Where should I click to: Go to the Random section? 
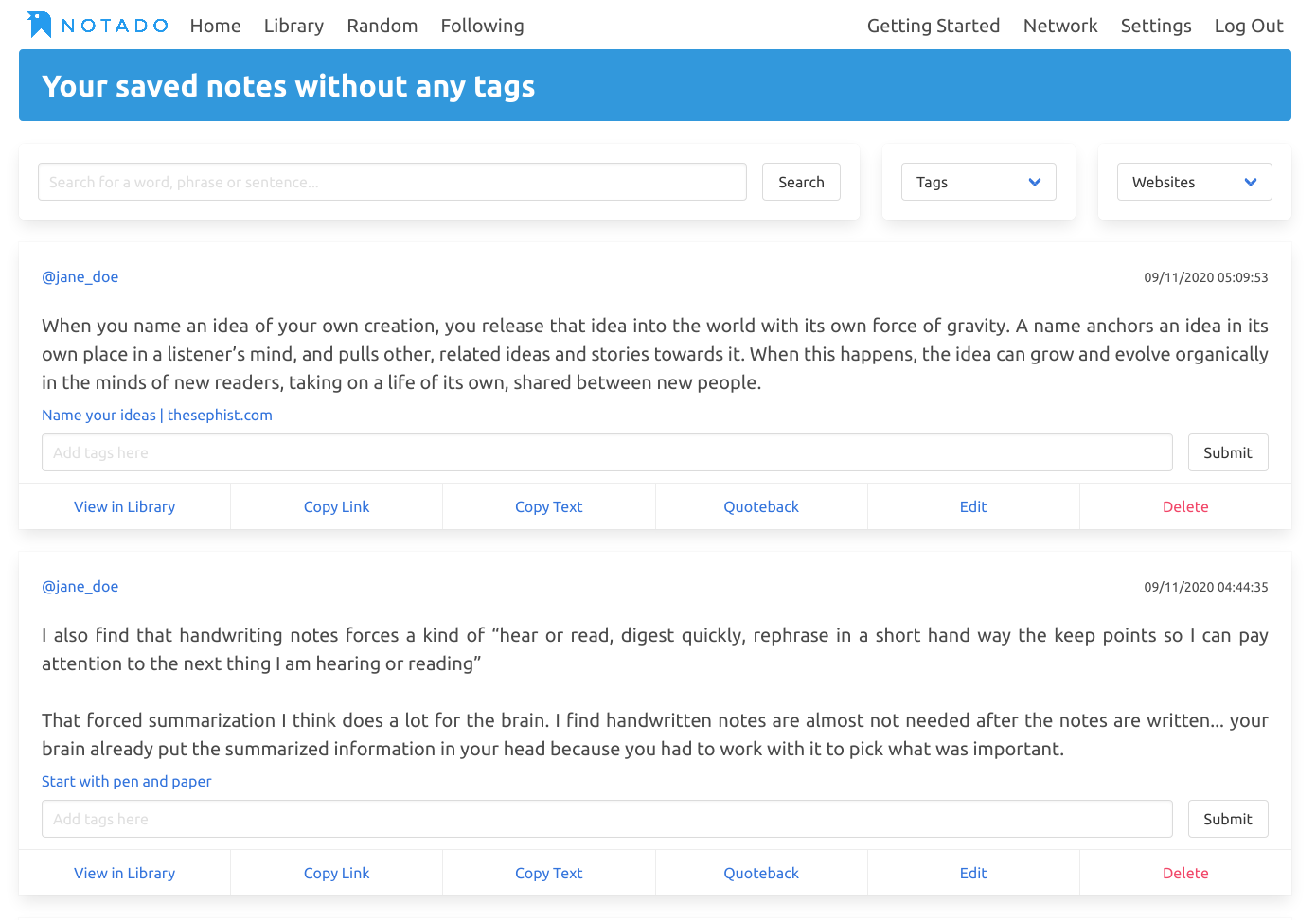pyautogui.click(x=382, y=26)
